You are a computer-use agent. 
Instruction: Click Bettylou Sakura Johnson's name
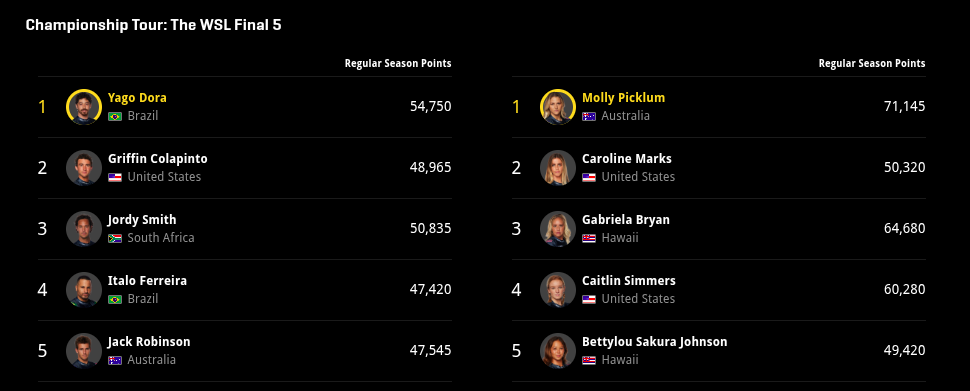pyautogui.click(x=655, y=342)
